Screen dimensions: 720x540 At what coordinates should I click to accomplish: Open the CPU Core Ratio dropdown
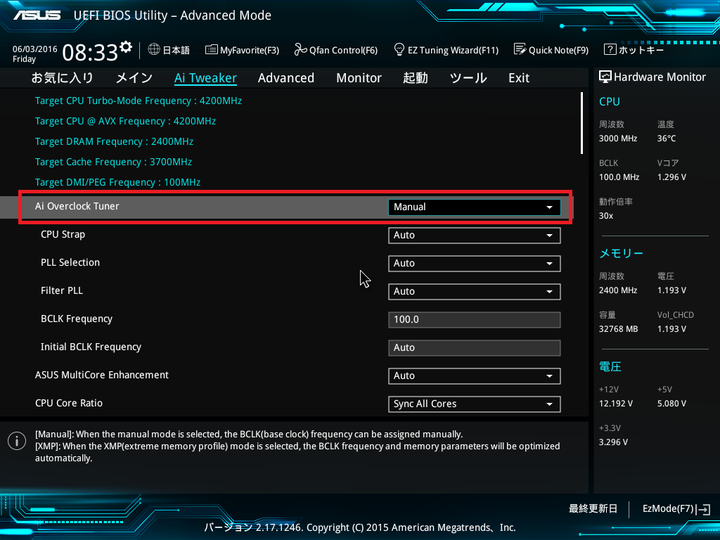(x=474, y=404)
